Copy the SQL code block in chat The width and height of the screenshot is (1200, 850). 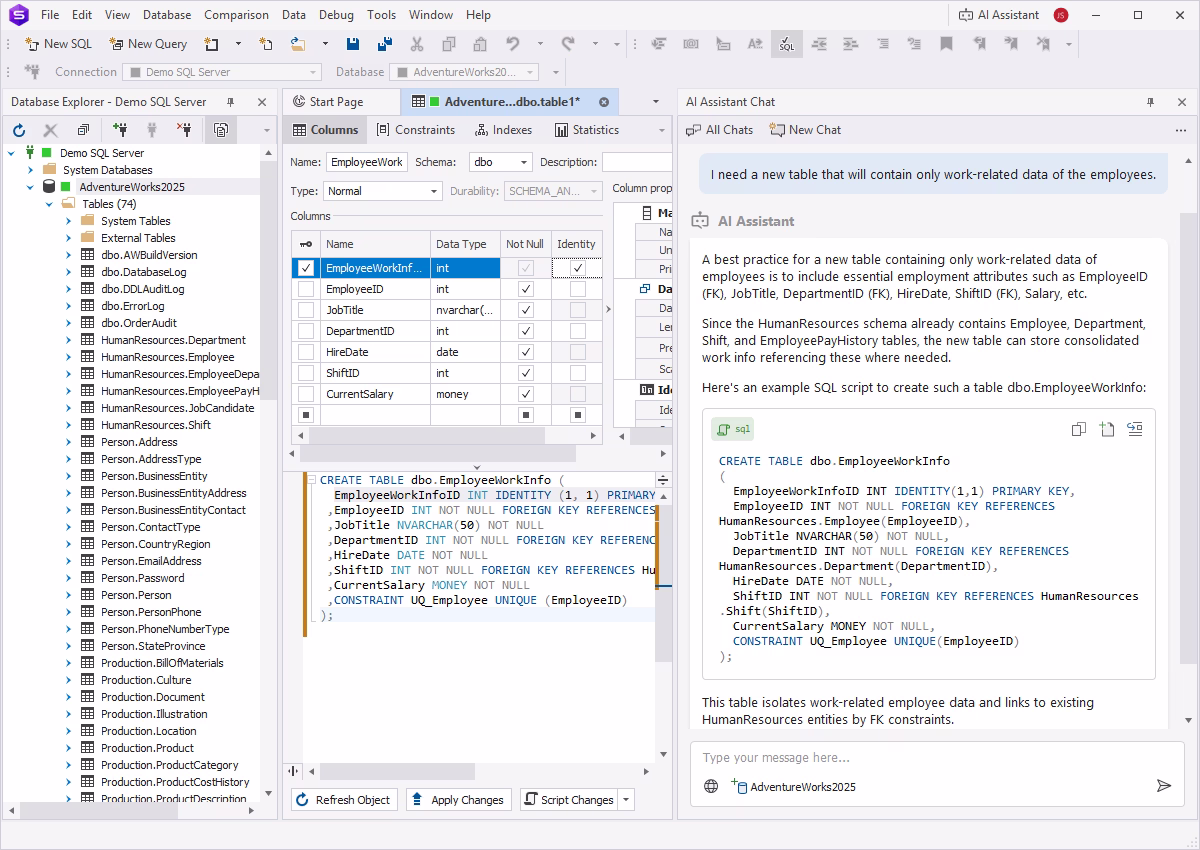click(x=1078, y=429)
